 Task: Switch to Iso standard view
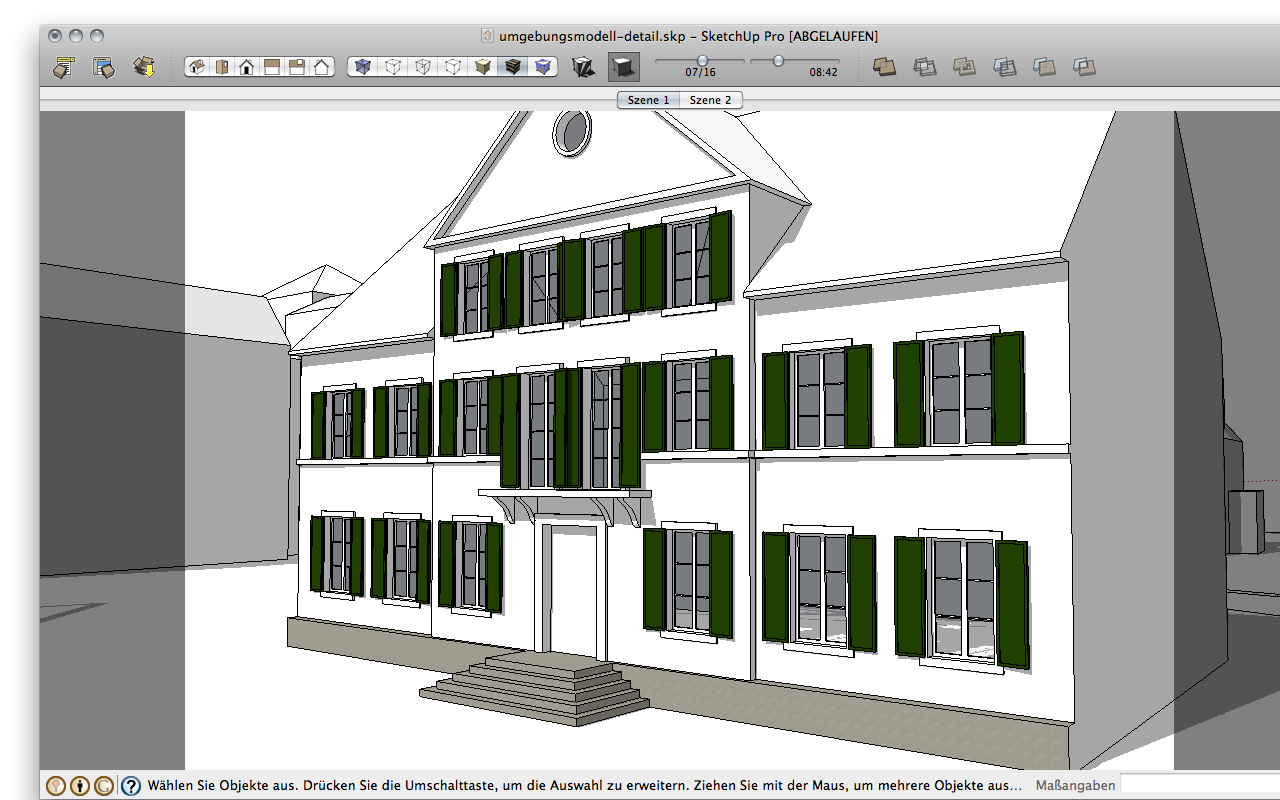(x=197, y=67)
